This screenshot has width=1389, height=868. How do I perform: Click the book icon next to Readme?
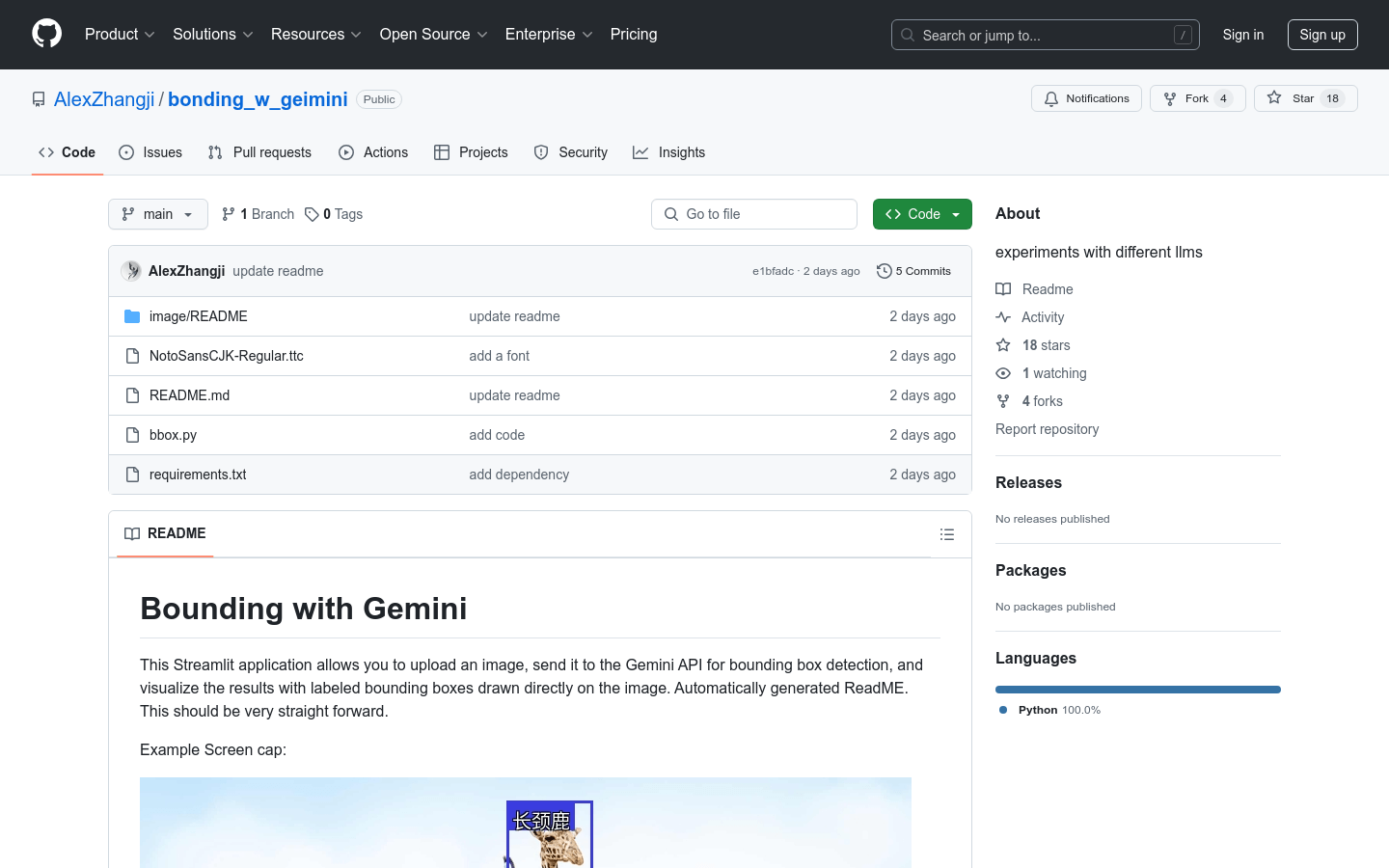(1003, 289)
